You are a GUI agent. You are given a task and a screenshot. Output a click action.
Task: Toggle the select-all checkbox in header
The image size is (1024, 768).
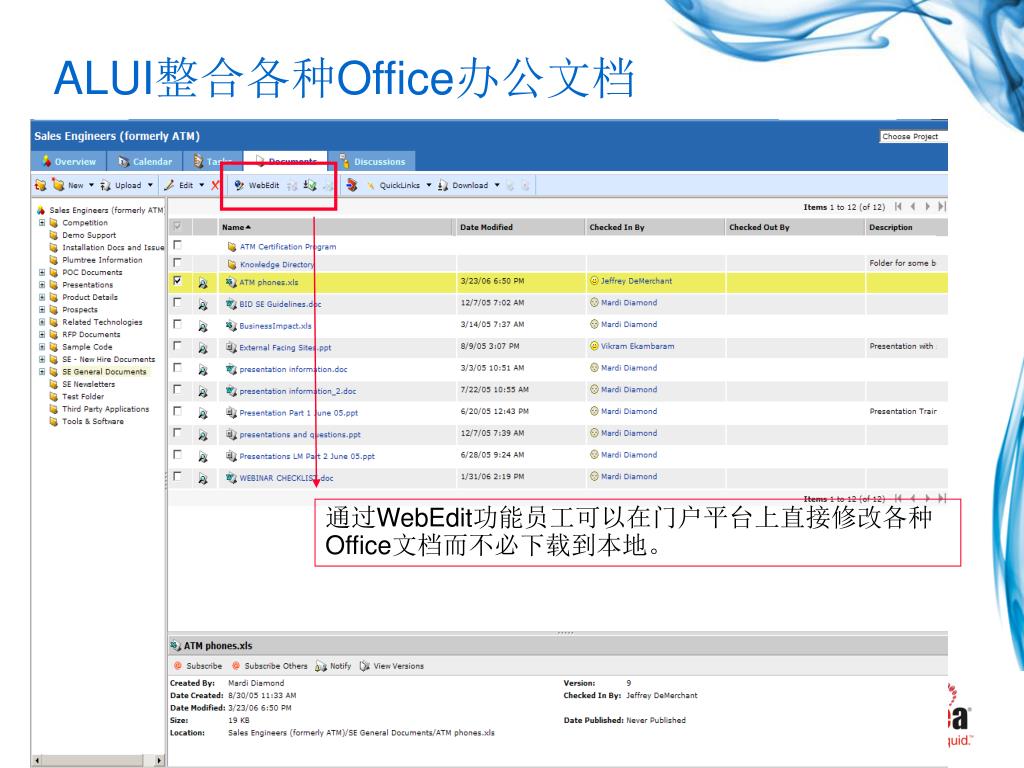178,226
